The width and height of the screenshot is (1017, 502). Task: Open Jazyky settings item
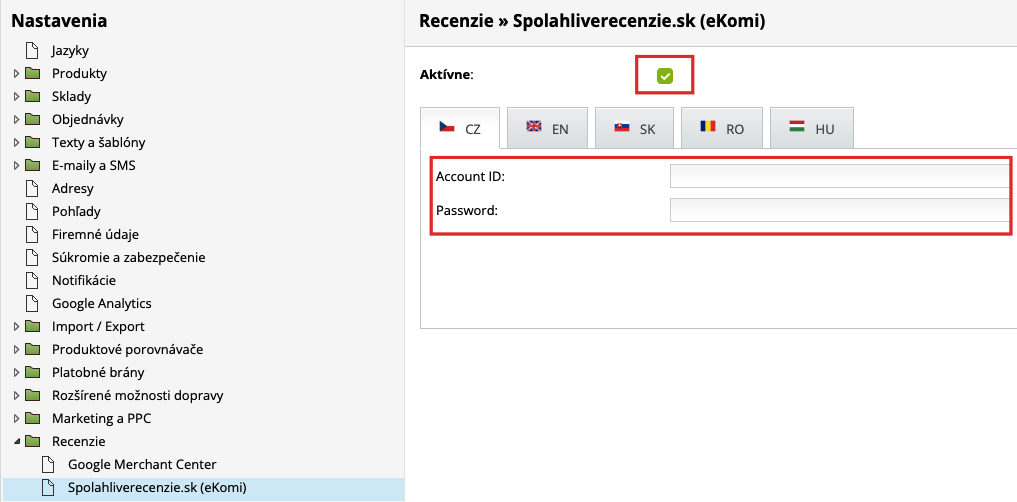71,50
